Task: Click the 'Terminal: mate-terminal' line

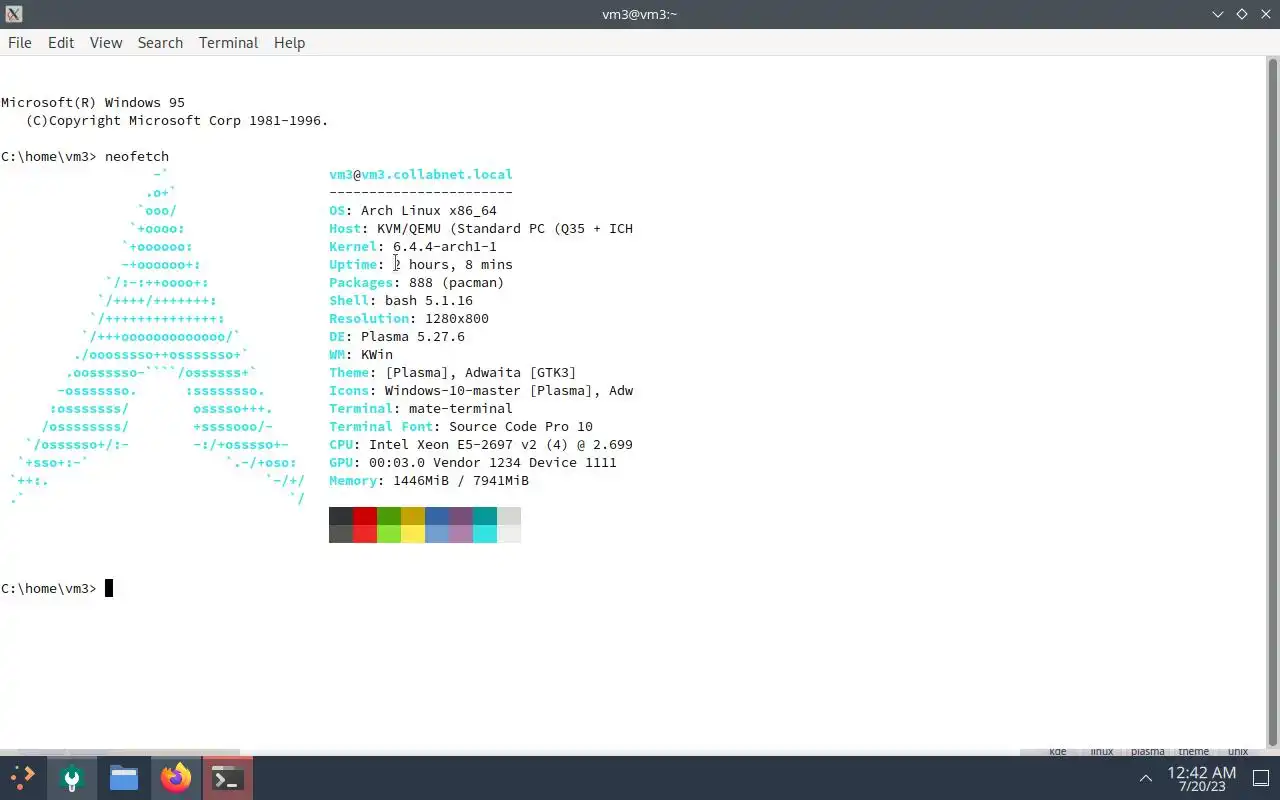Action: (x=421, y=408)
